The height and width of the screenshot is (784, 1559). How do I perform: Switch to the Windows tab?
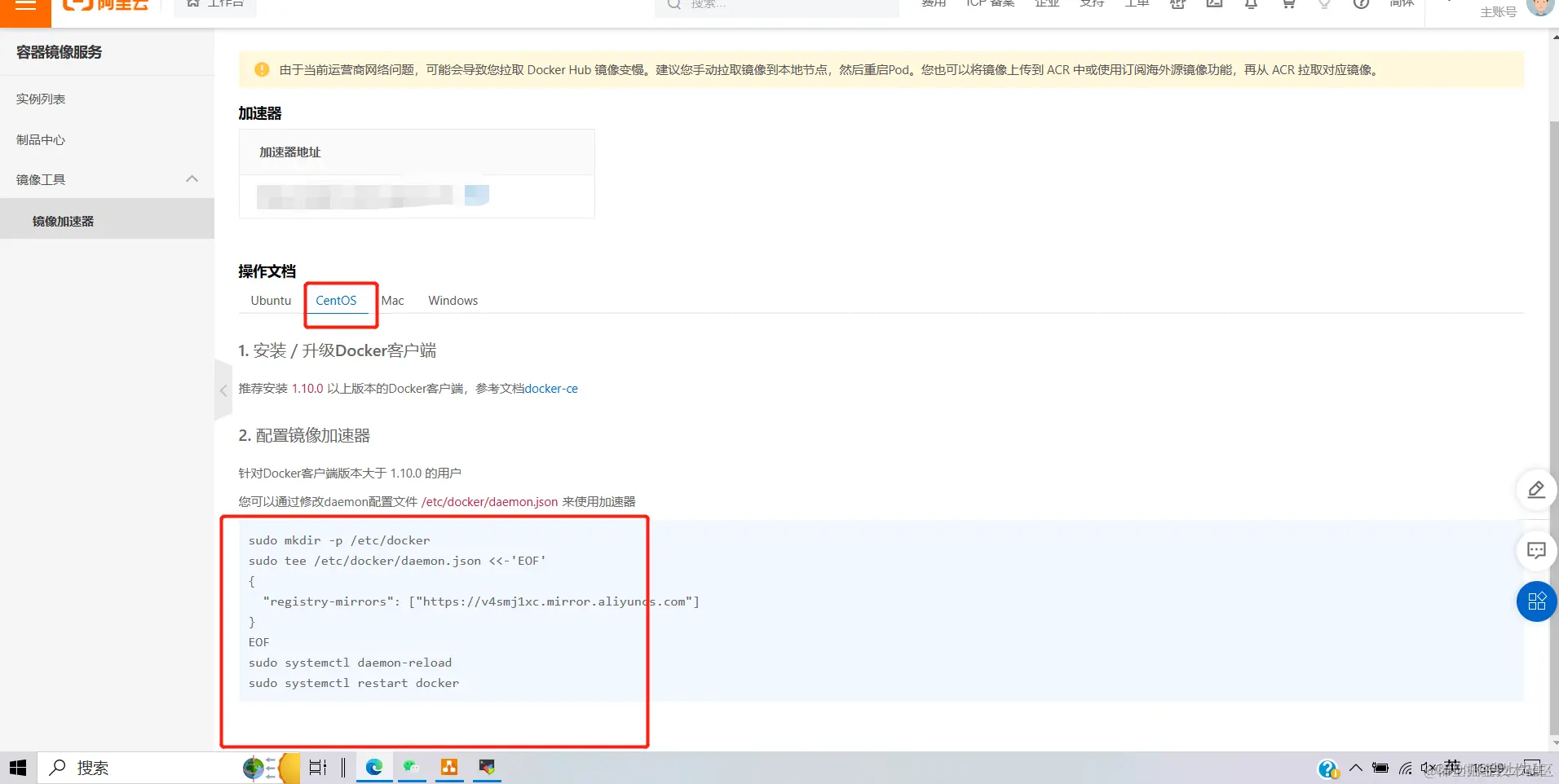pyautogui.click(x=453, y=300)
